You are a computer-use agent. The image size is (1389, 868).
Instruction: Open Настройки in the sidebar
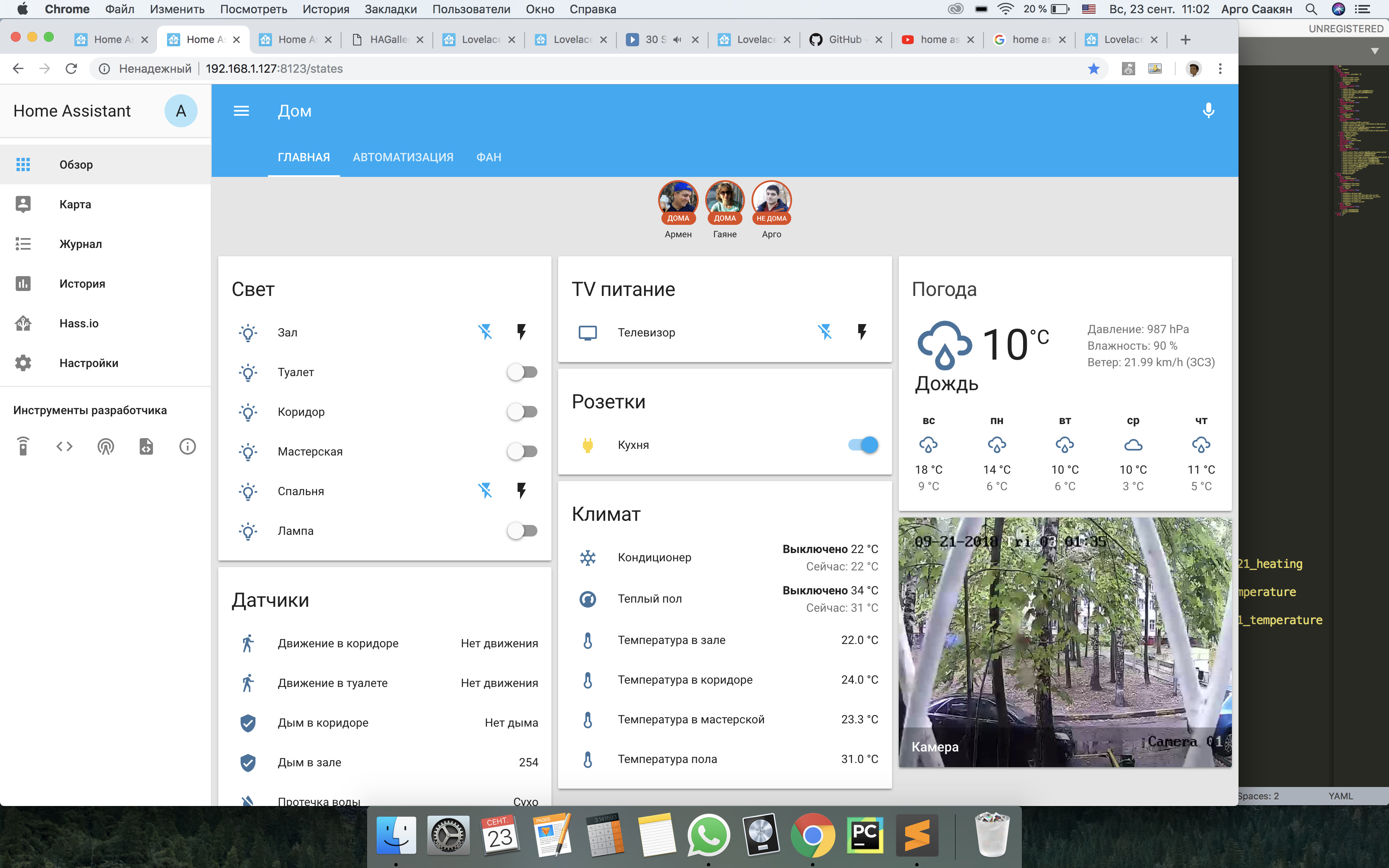pos(105,363)
